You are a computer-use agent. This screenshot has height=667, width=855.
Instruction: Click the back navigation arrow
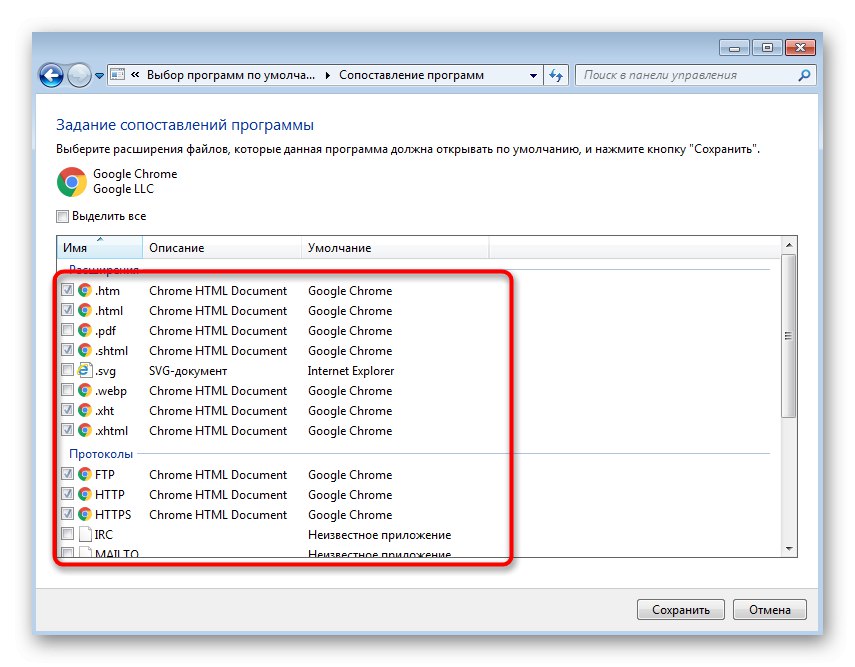(x=51, y=75)
